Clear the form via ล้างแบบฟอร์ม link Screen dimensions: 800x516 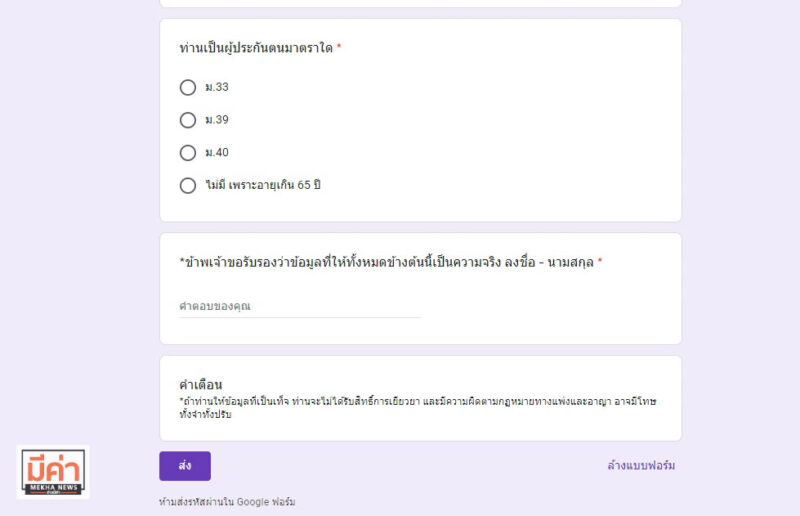pos(641,465)
